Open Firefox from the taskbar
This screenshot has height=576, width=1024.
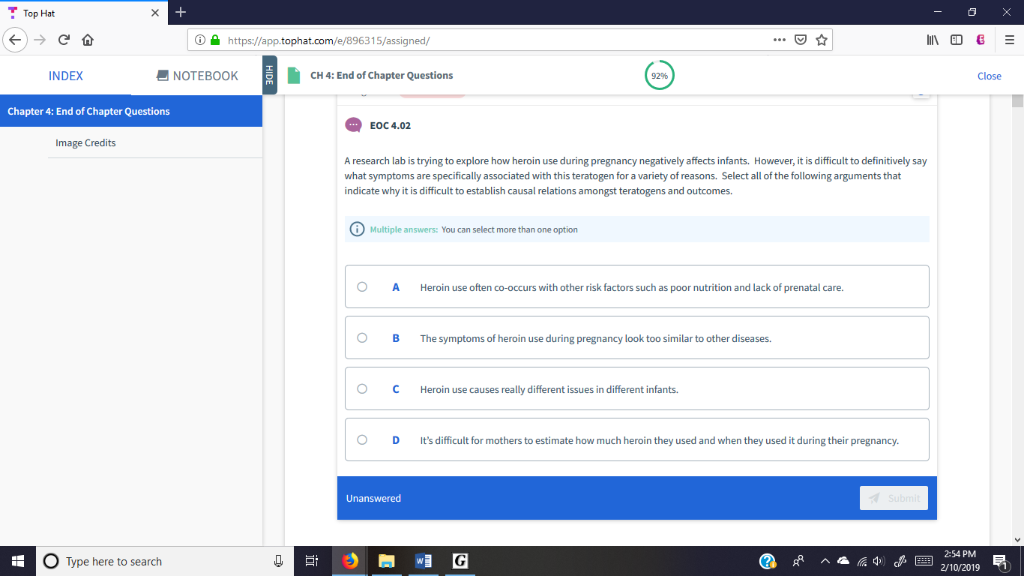350,561
